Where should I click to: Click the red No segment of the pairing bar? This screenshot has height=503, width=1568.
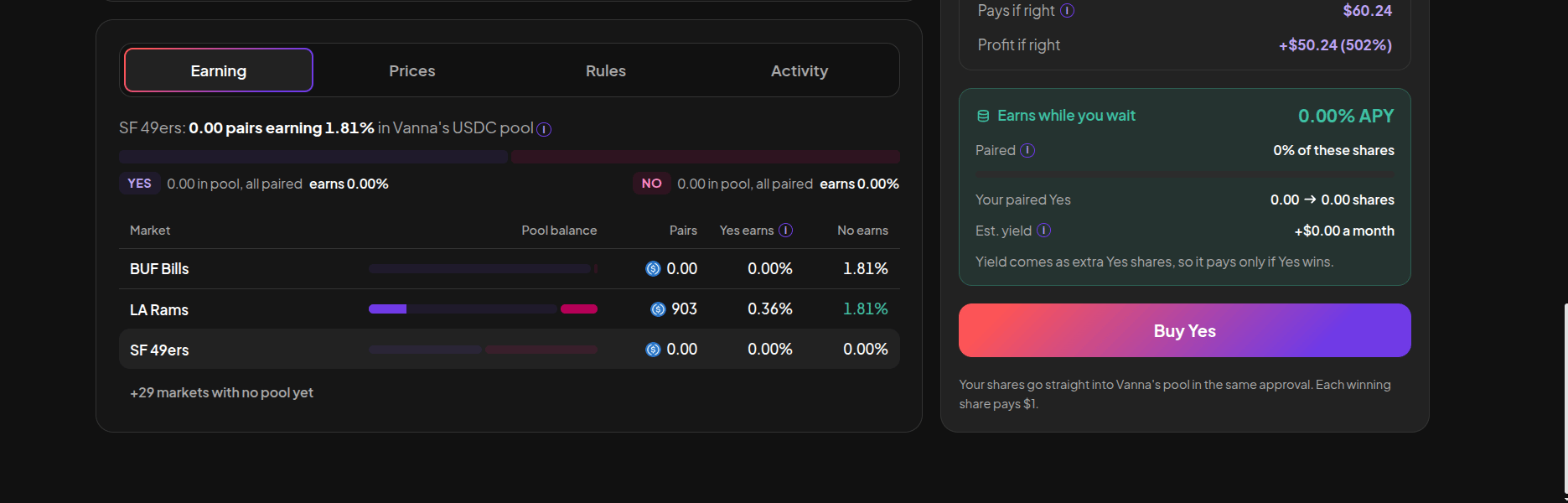706,157
